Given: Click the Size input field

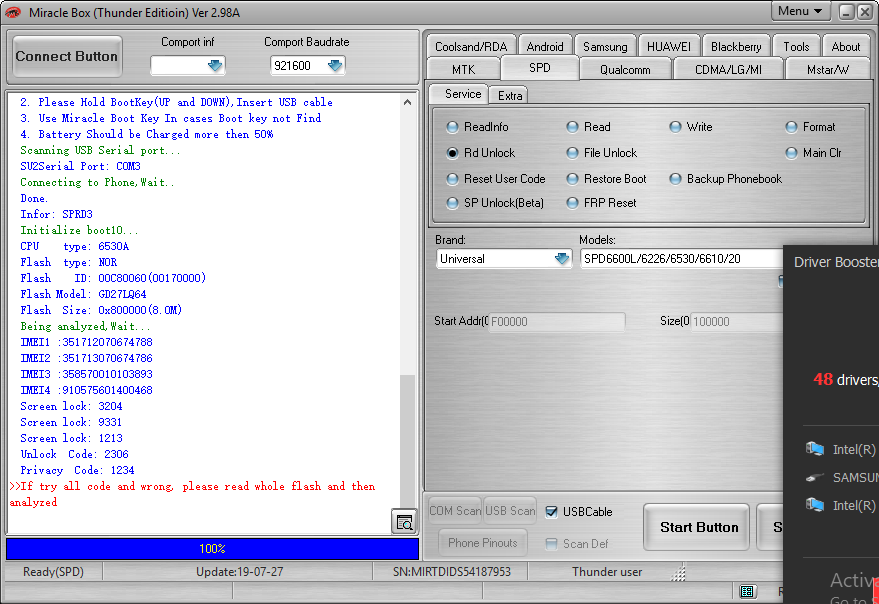Looking at the screenshot, I should coord(737,322).
